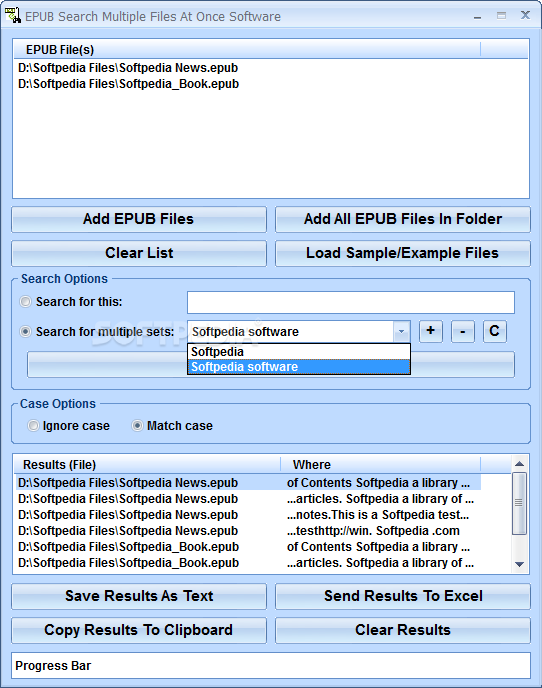Screen dimensions: 542x688
Task: Close the EPUB Search window
Action: (x=525, y=15)
